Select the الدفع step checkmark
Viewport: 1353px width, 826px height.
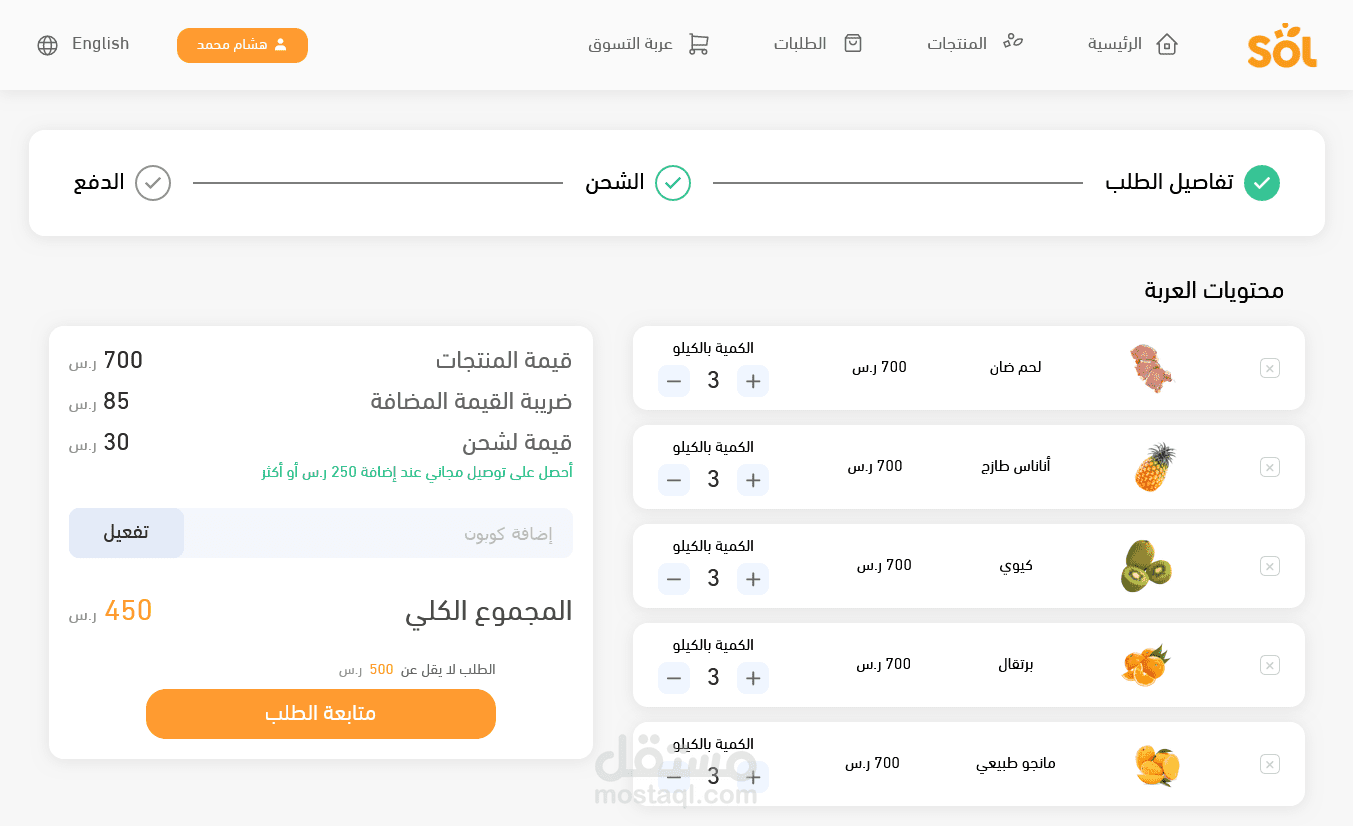[x=153, y=183]
